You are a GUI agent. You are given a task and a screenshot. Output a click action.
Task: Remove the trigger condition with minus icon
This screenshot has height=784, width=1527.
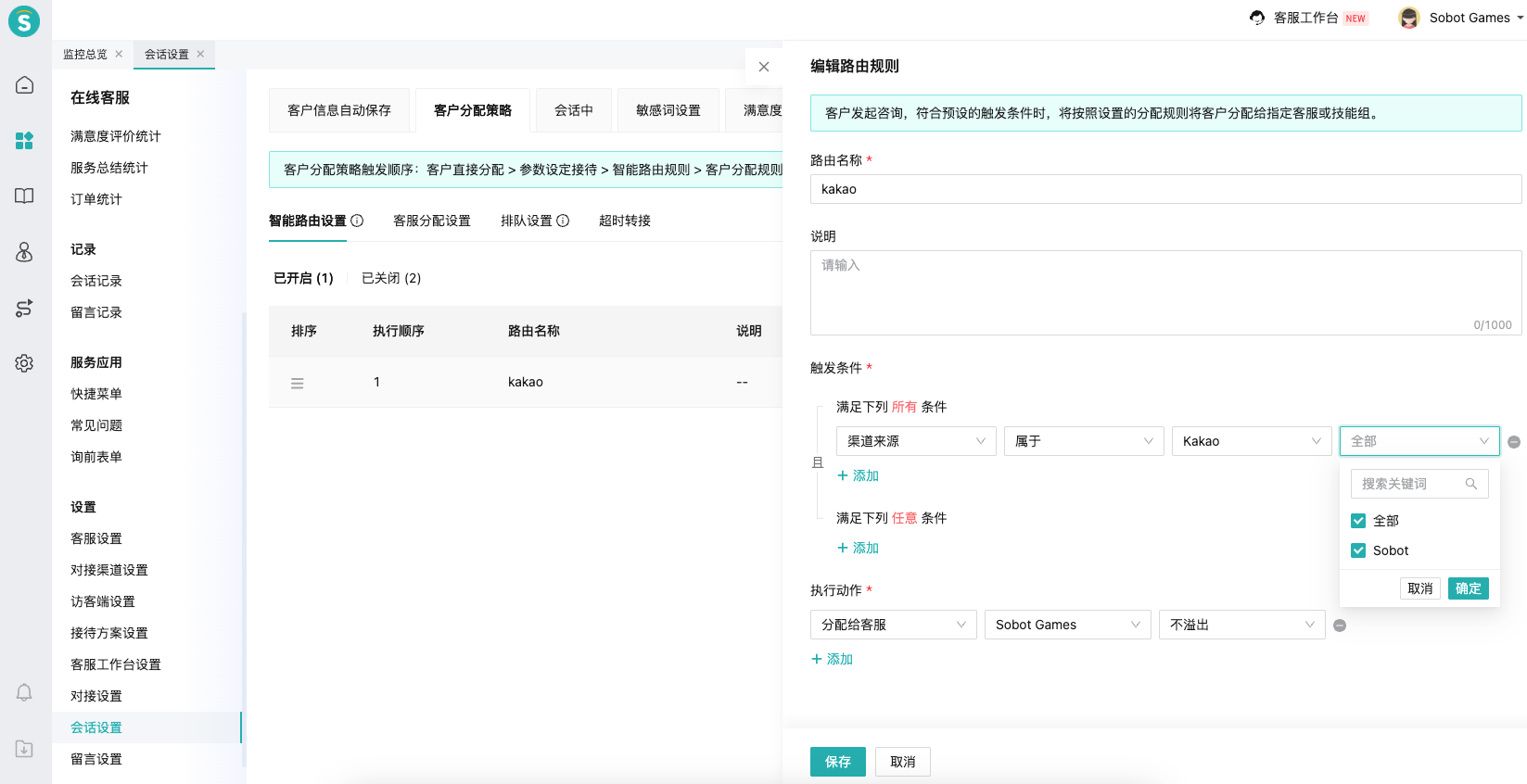[1514, 442]
